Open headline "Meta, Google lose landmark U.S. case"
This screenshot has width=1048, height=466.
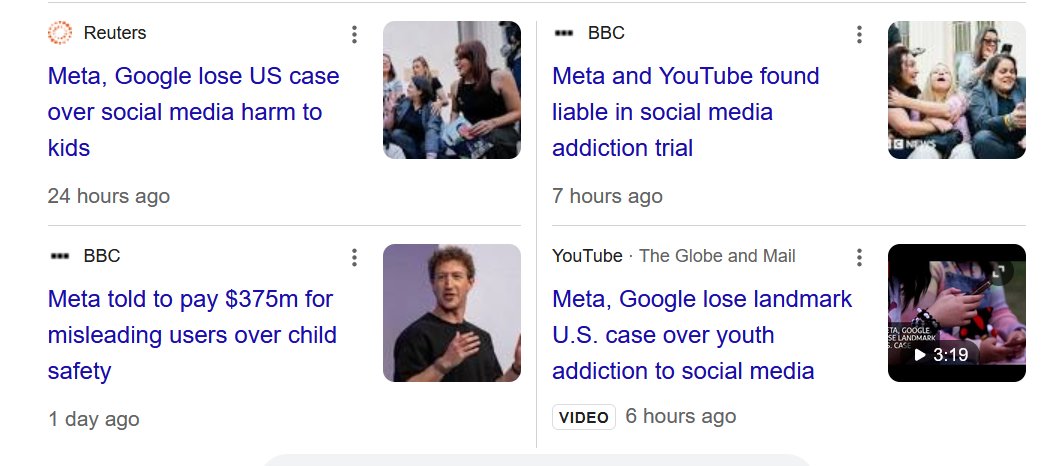click(701, 335)
